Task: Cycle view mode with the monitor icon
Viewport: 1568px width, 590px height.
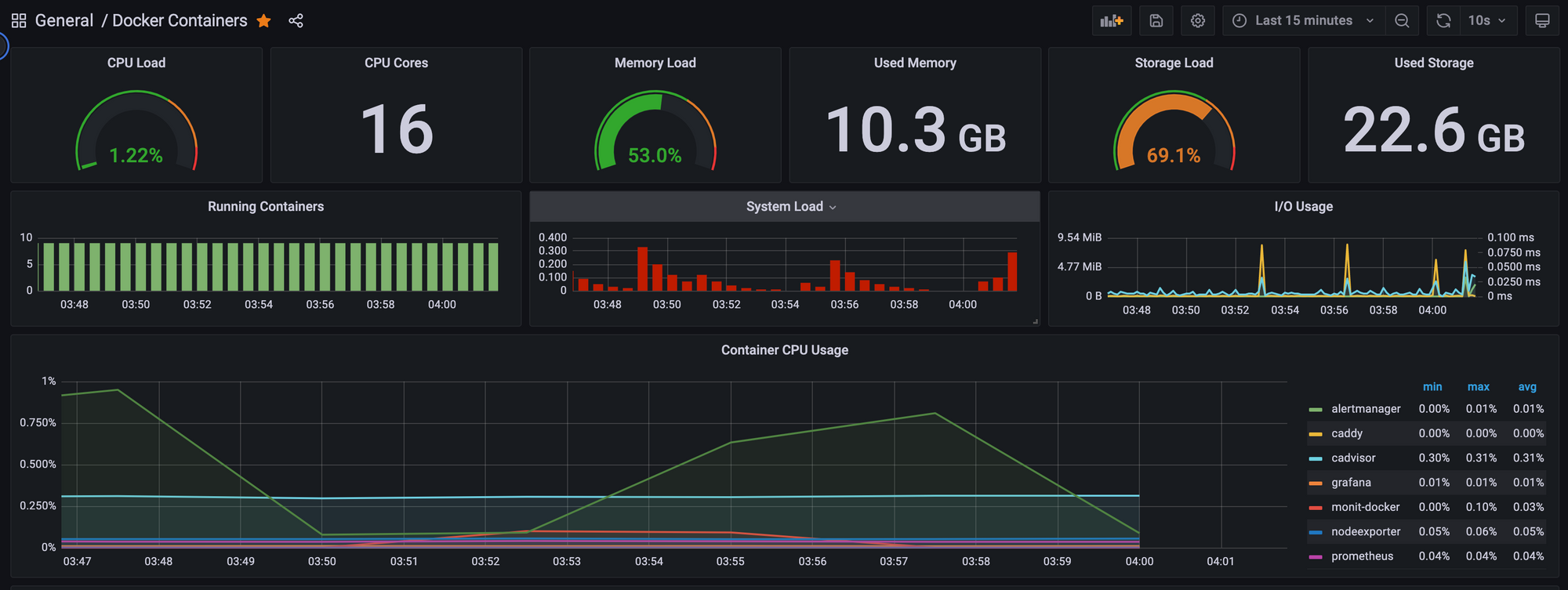Action: [1542, 20]
